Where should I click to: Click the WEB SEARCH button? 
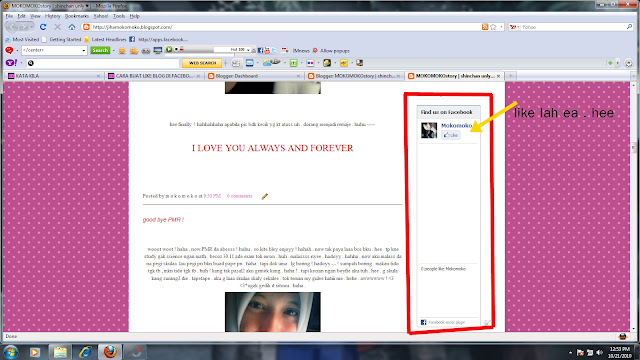[x=202, y=63]
